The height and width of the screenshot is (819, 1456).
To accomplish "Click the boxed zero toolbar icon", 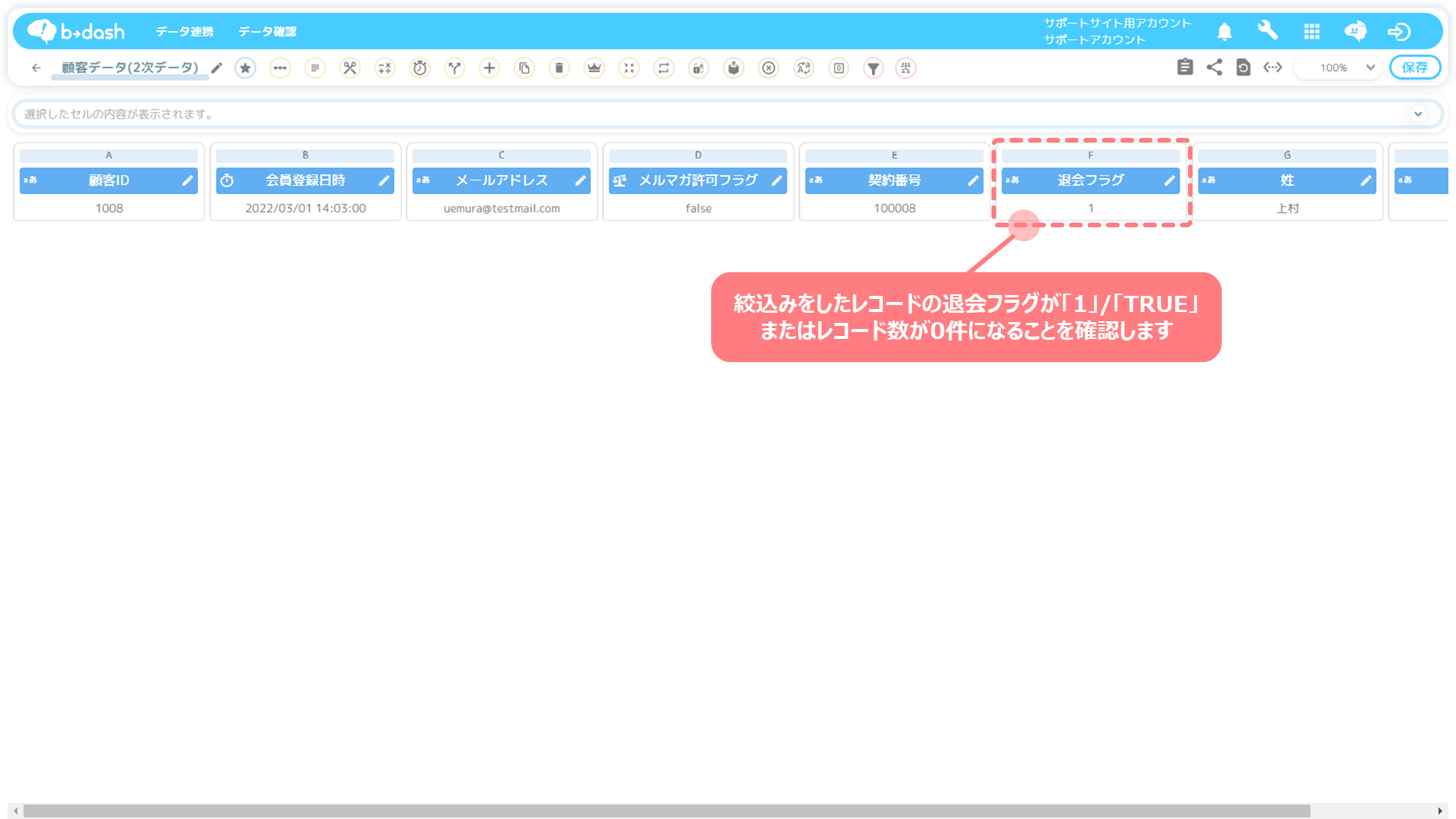I will click(839, 68).
